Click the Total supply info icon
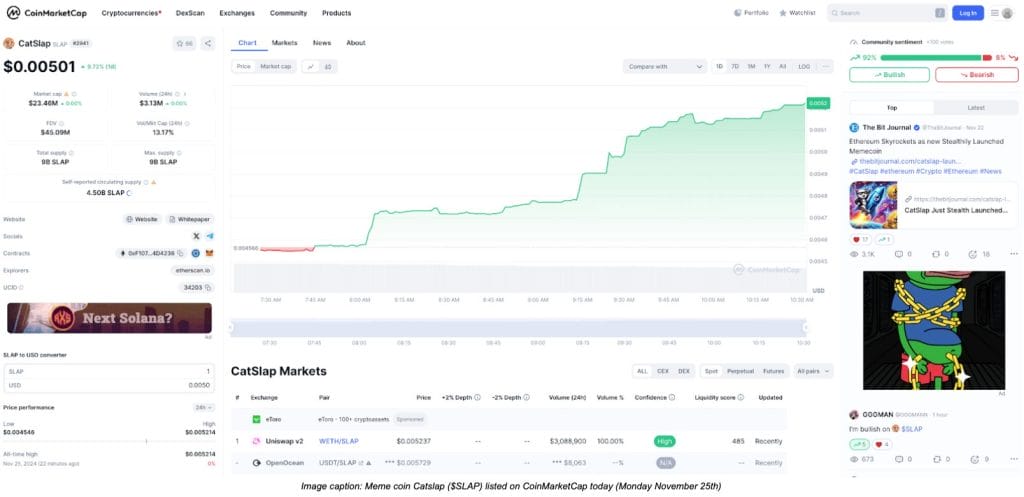This screenshot has height=497, width=1024. (71, 152)
